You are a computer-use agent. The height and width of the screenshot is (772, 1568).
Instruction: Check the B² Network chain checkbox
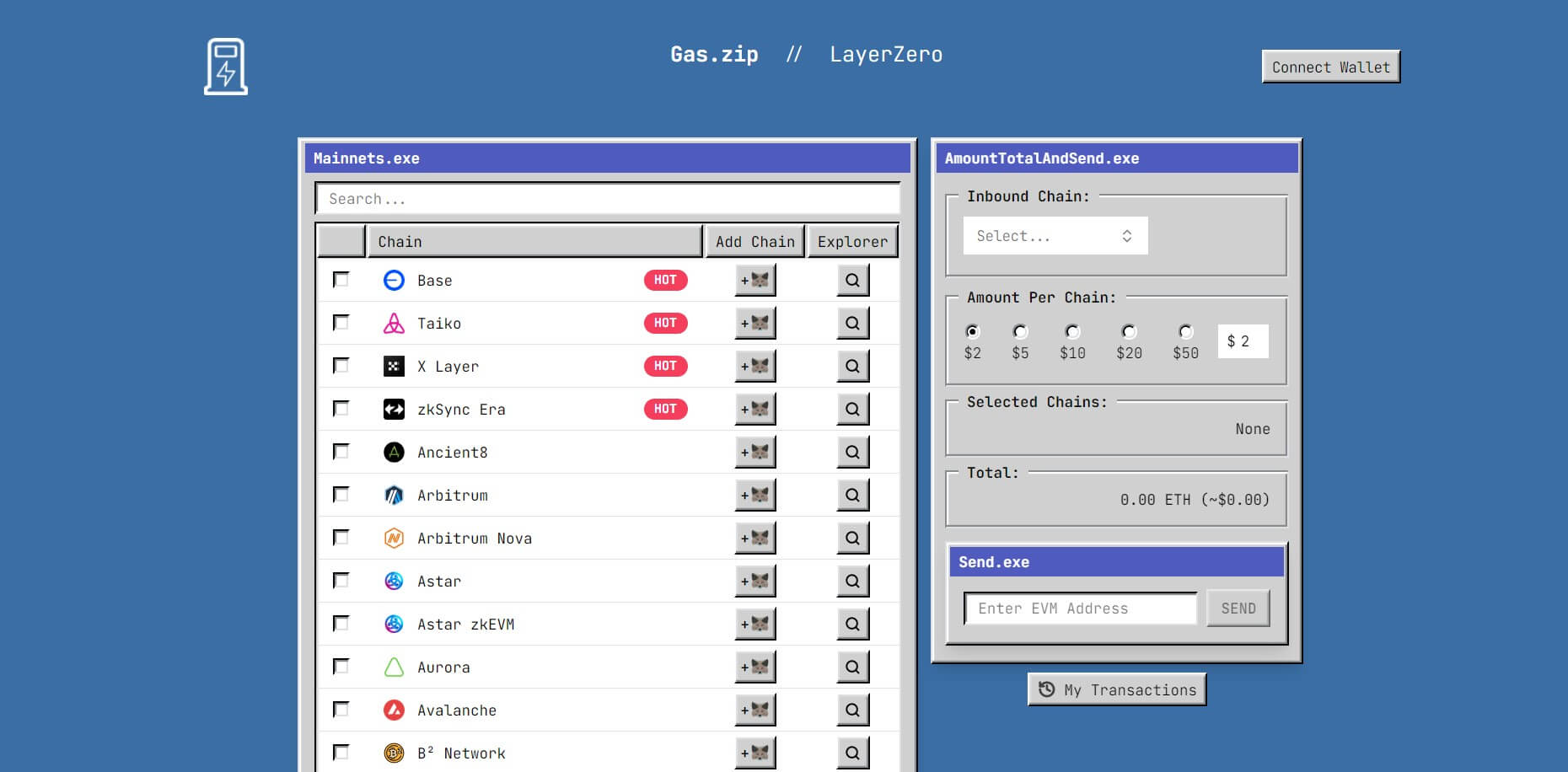(x=341, y=752)
